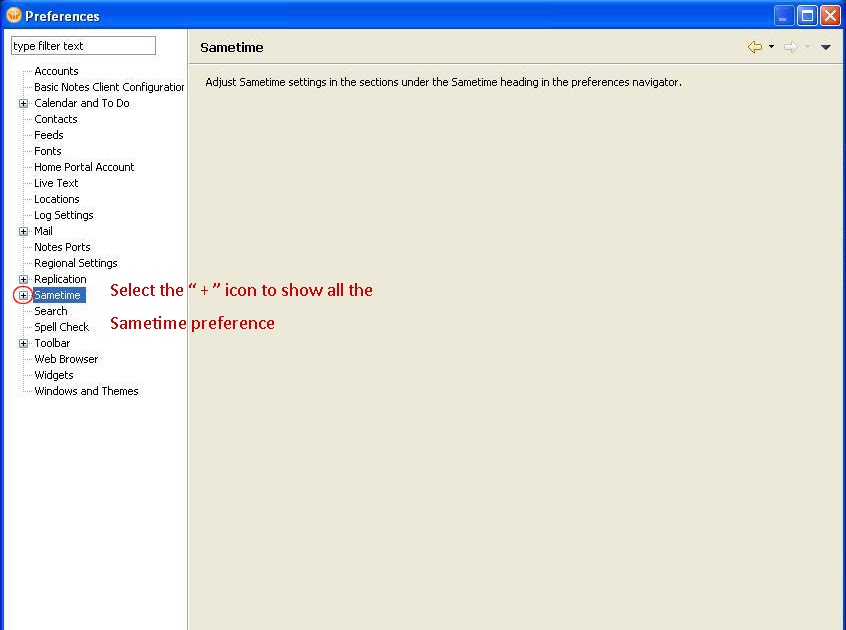
Task: Open Live Text preferences
Action: pos(56,183)
